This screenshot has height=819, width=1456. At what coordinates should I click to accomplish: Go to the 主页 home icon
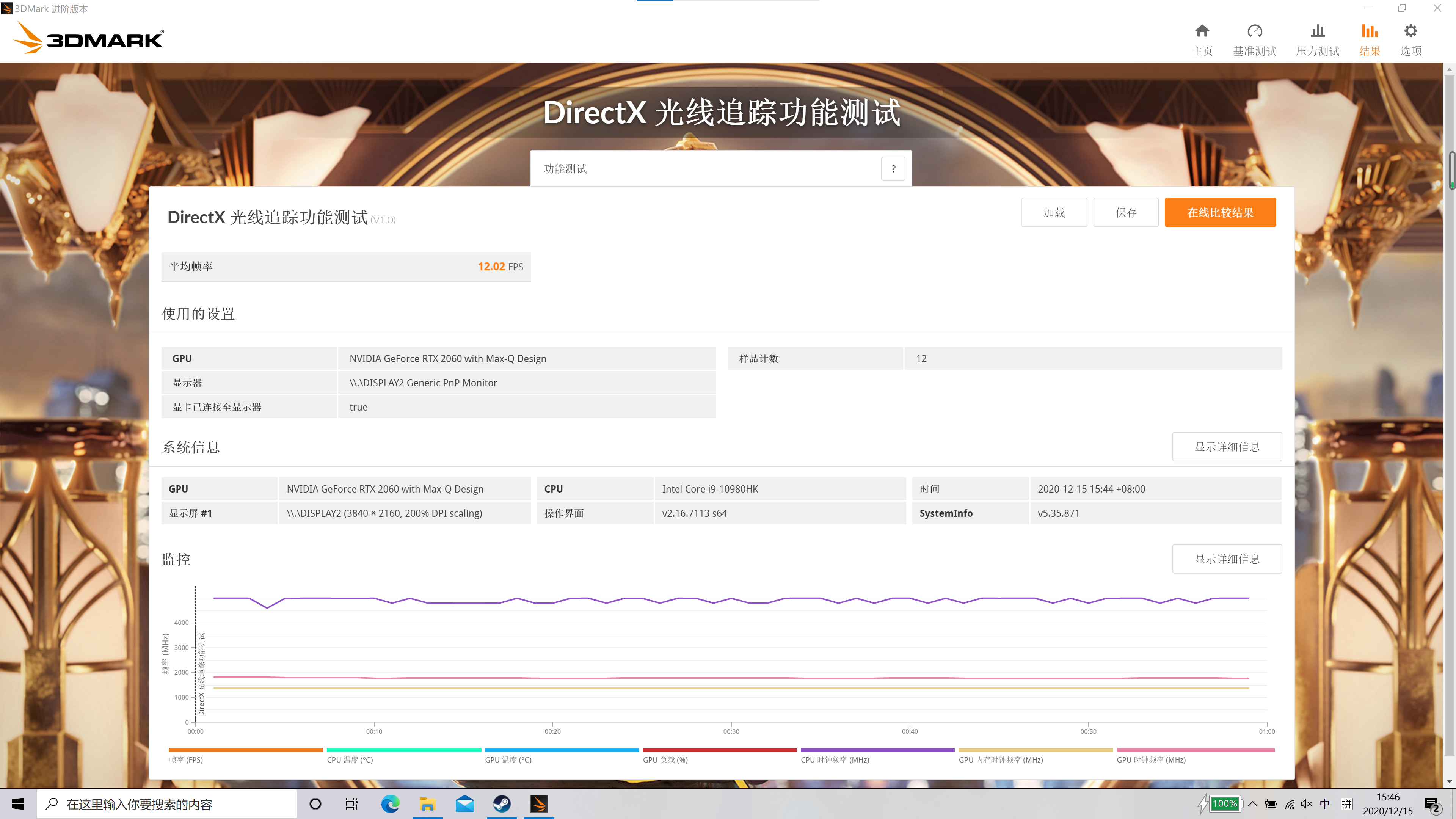1202,39
